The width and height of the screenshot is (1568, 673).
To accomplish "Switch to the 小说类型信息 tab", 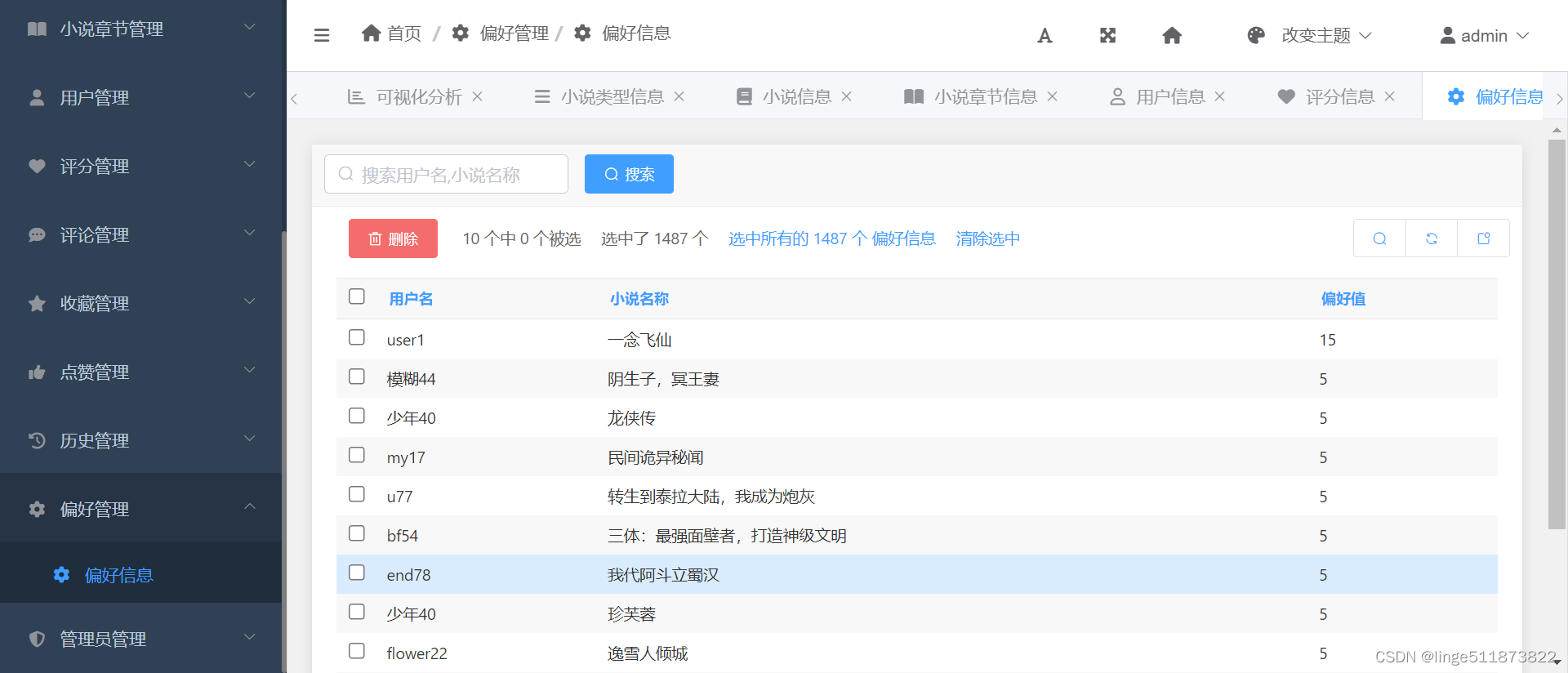I will [x=612, y=97].
